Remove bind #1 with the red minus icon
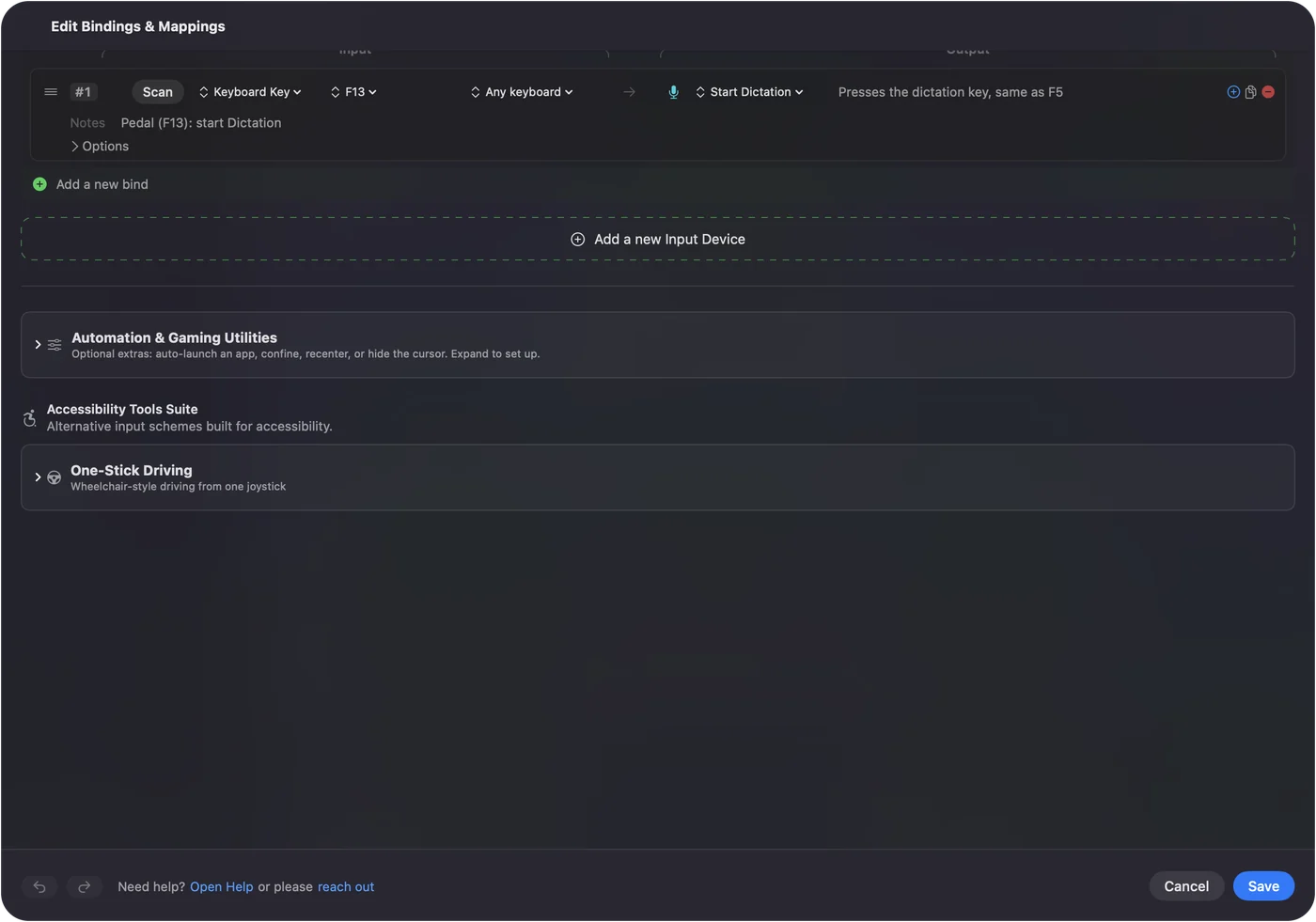Screen dimensions: 1316x922 1268,92
